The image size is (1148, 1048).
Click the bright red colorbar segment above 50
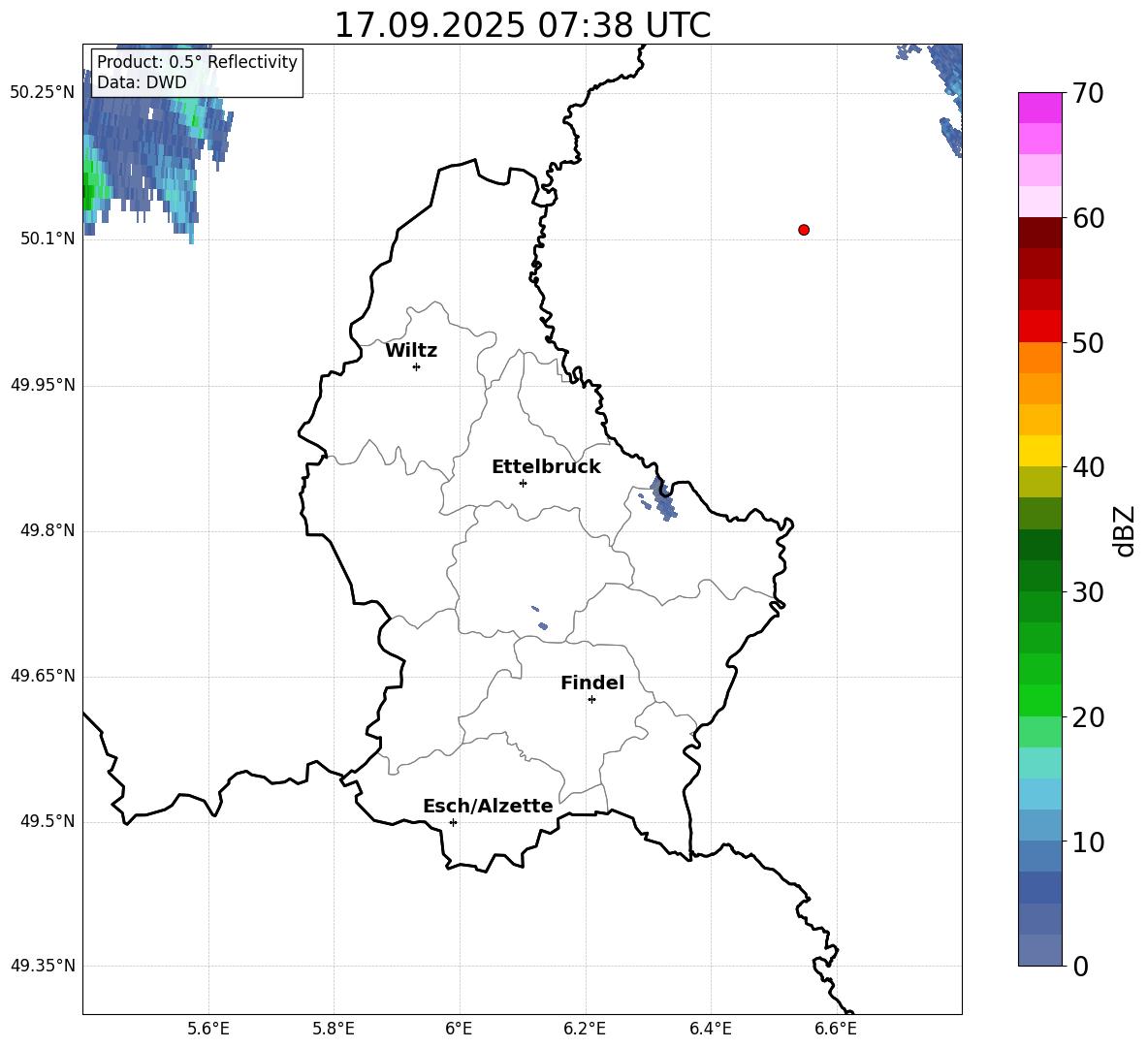point(1039,326)
